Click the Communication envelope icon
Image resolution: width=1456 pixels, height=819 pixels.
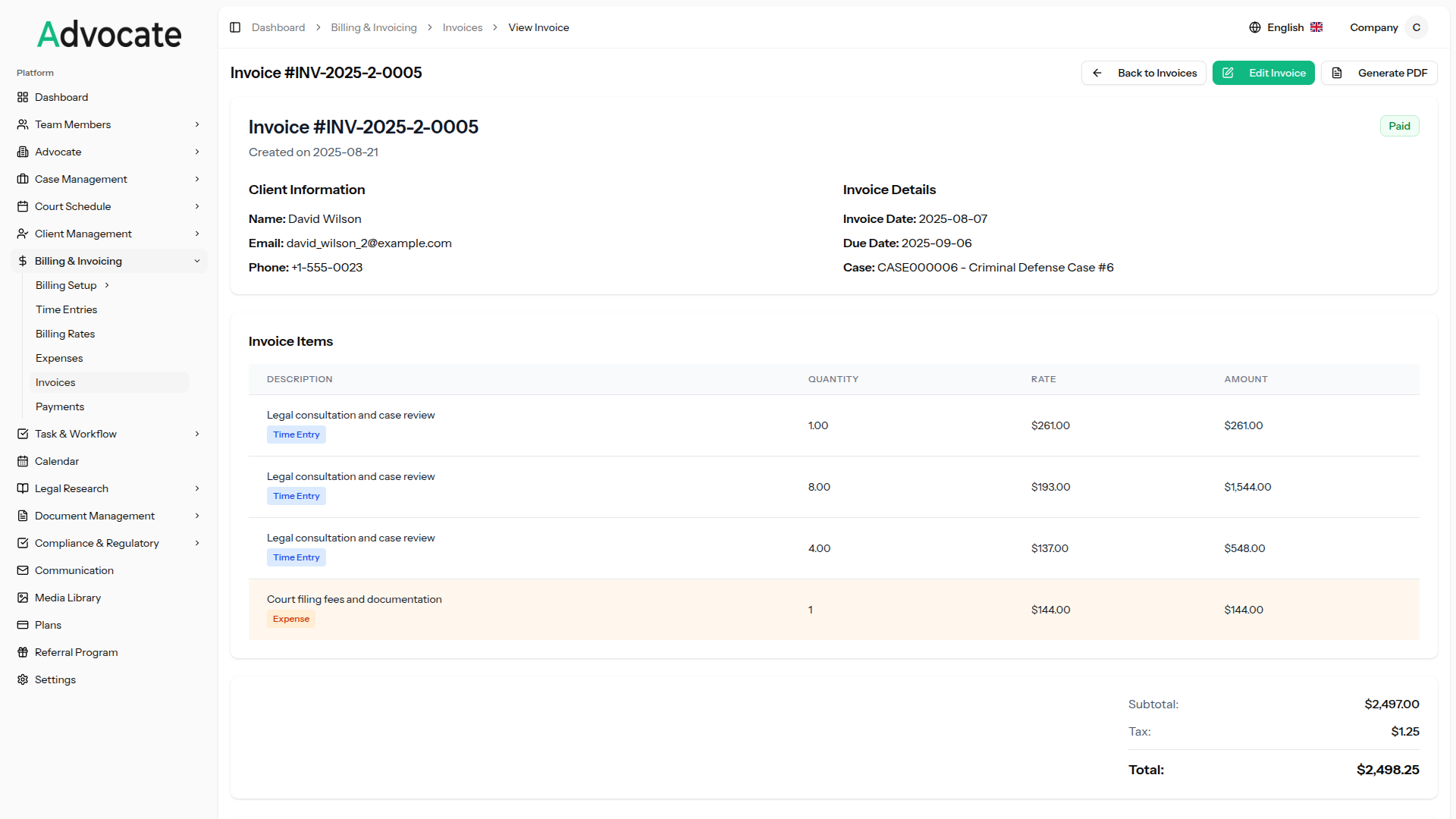tap(23, 570)
